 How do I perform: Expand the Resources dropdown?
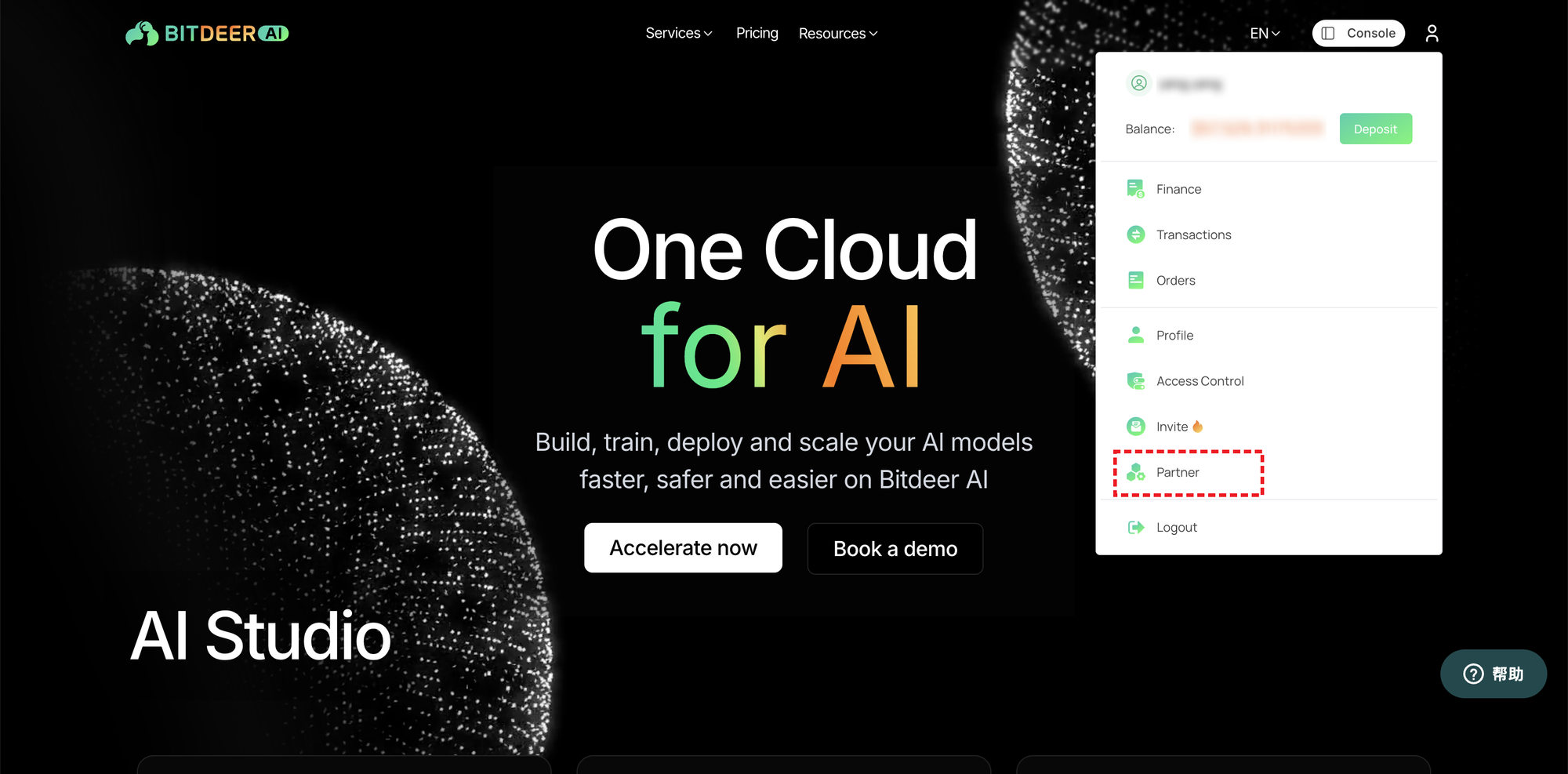point(838,33)
